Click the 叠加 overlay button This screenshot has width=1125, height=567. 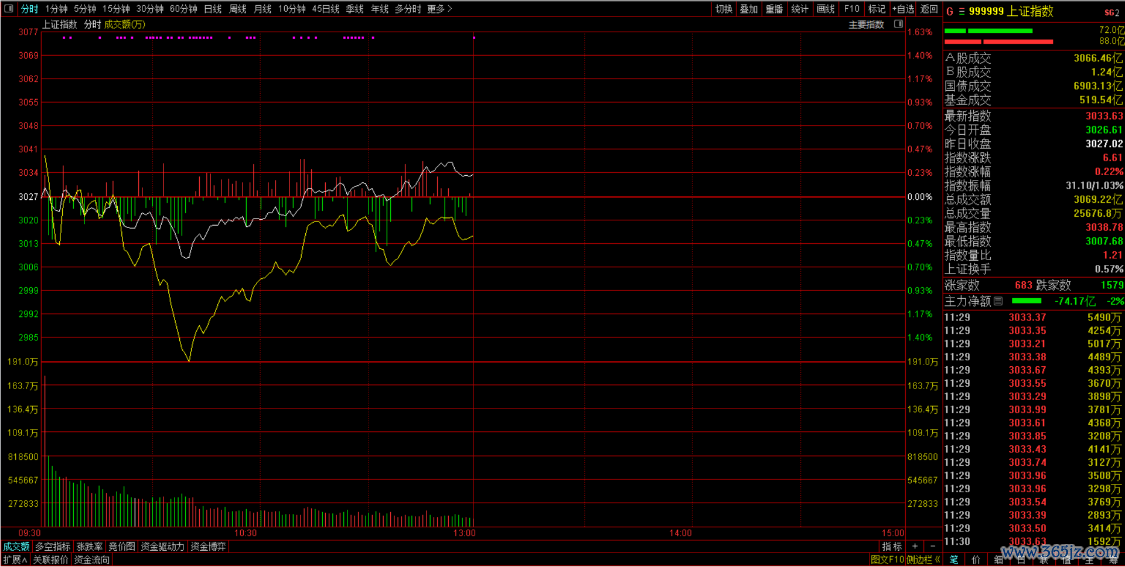[748, 9]
